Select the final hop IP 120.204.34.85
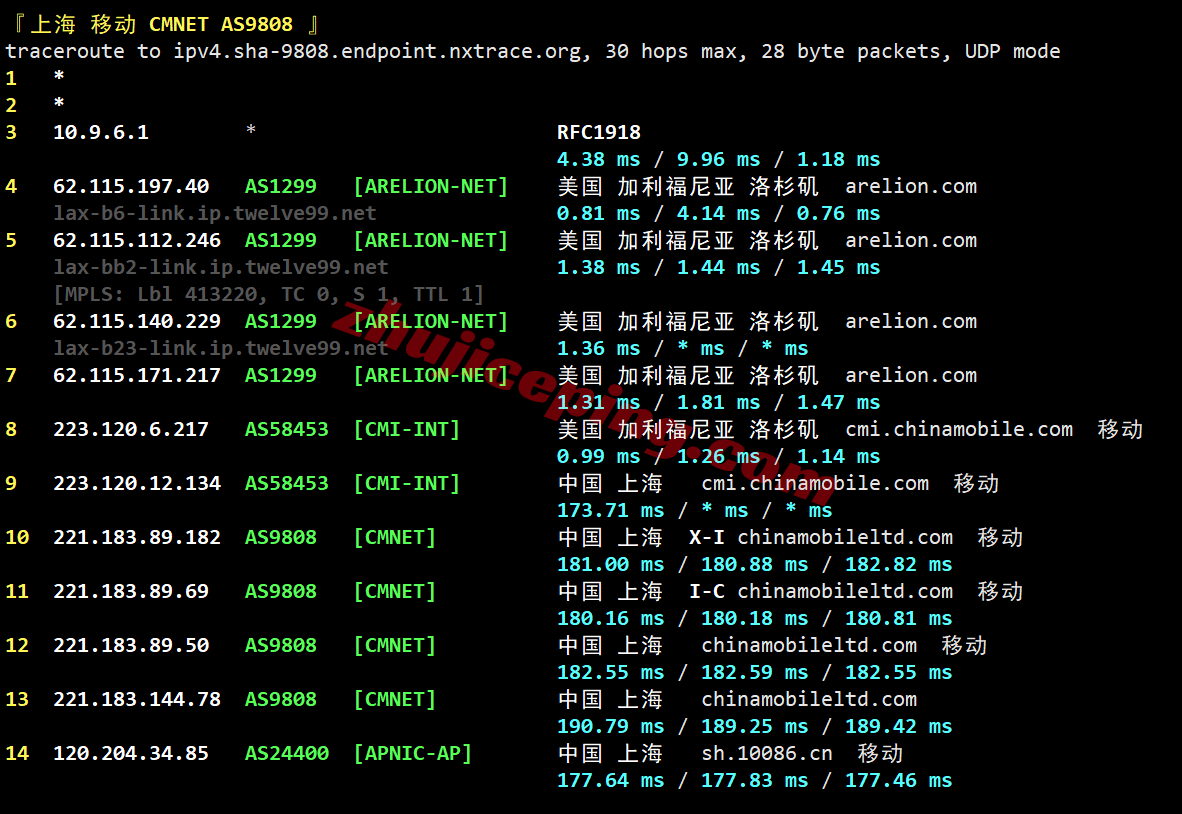This screenshot has width=1182, height=814. [131, 753]
